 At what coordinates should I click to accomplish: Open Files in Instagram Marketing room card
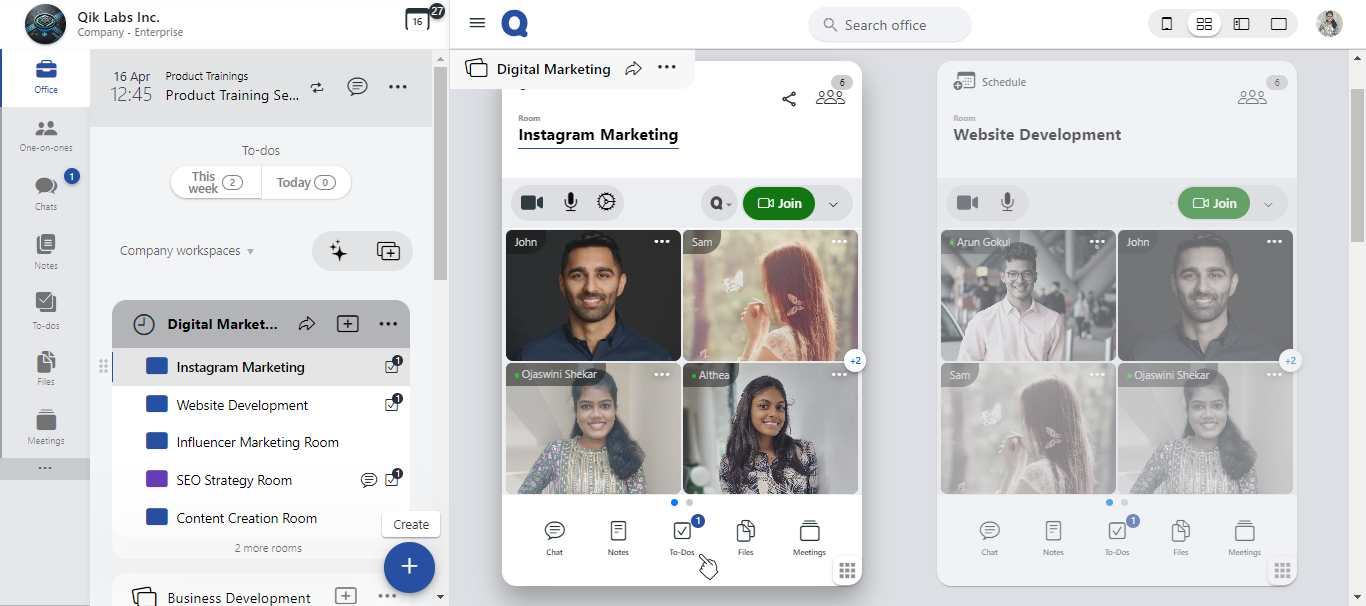click(745, 538)
